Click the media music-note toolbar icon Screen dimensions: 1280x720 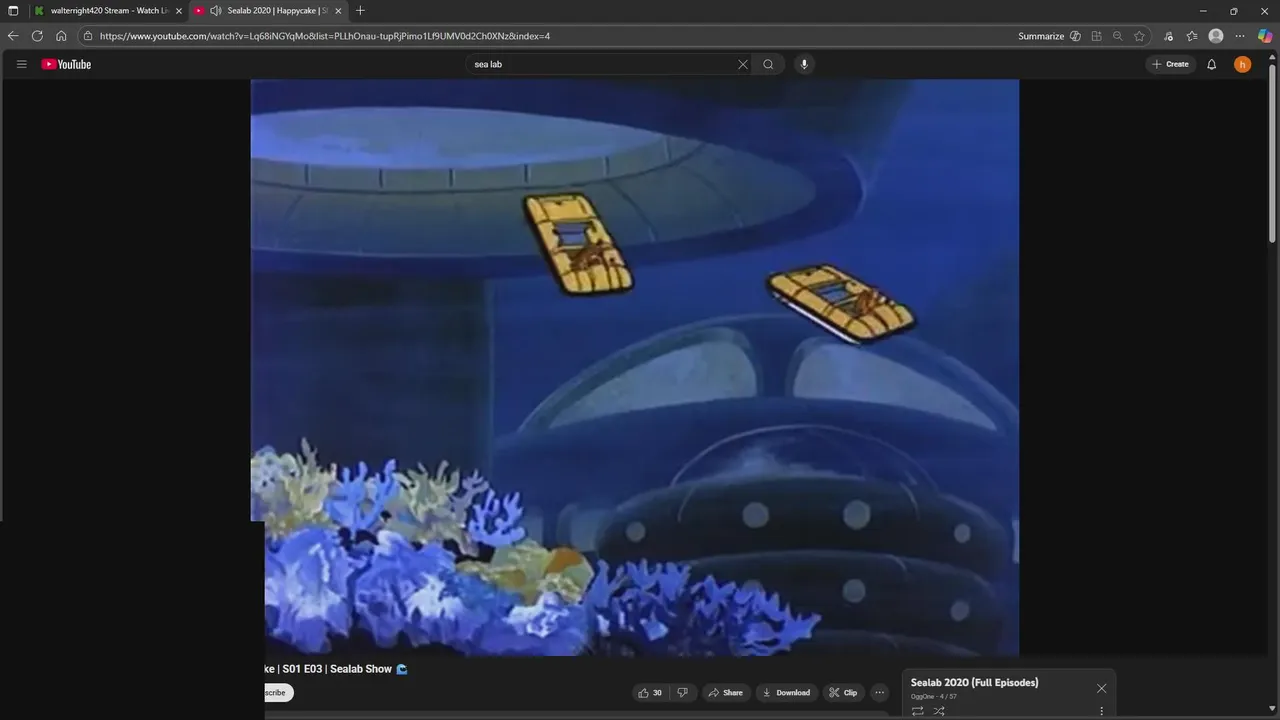(x=1168, y=36)
